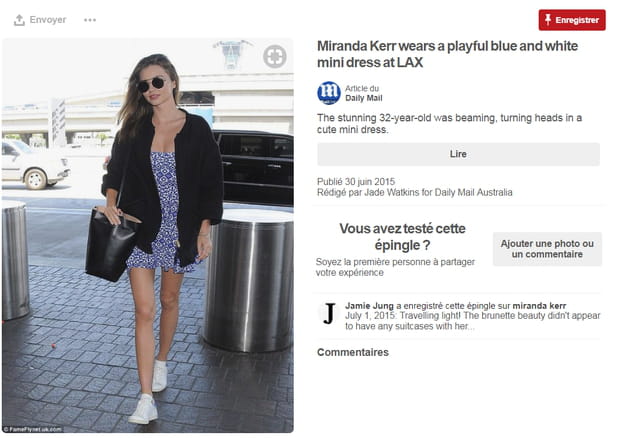Open the three-dots more options menu
This screenshot has height=439, width=624.
tap(90, 20)
